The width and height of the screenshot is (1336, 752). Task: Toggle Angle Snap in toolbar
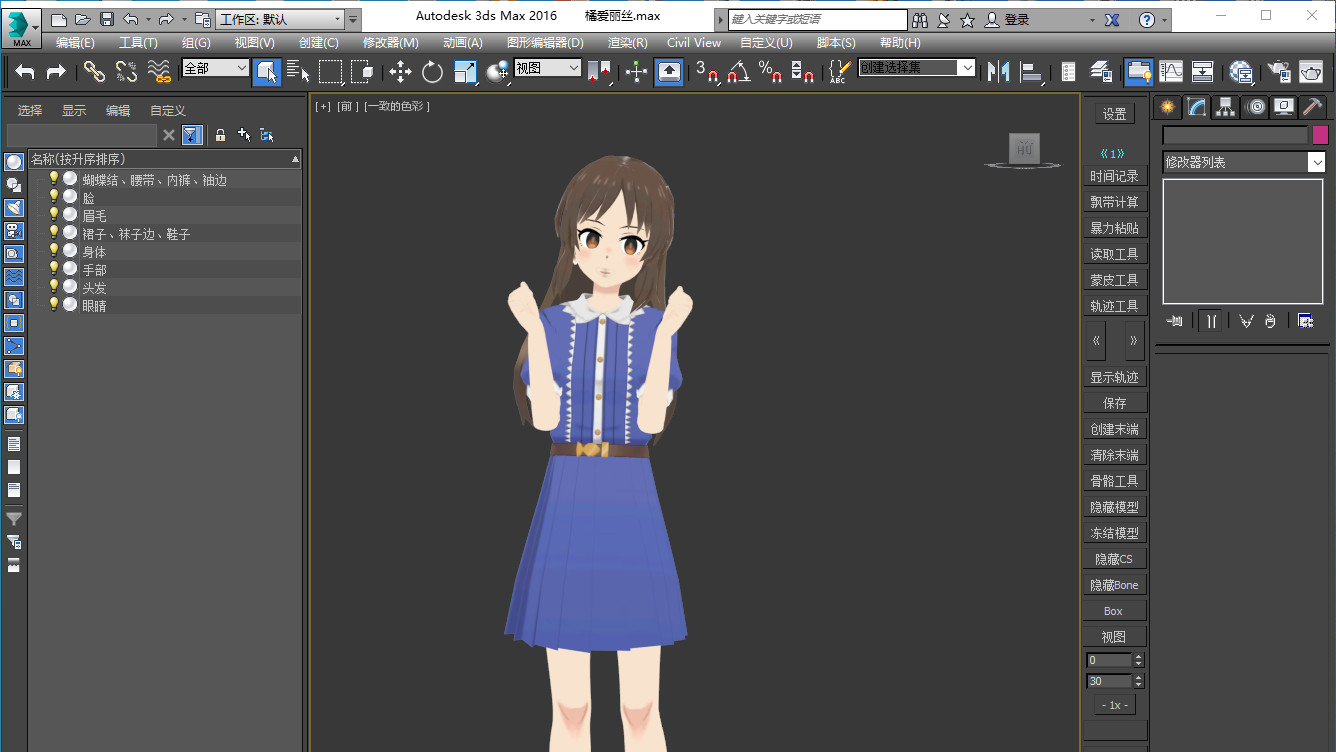coord(739,71)
